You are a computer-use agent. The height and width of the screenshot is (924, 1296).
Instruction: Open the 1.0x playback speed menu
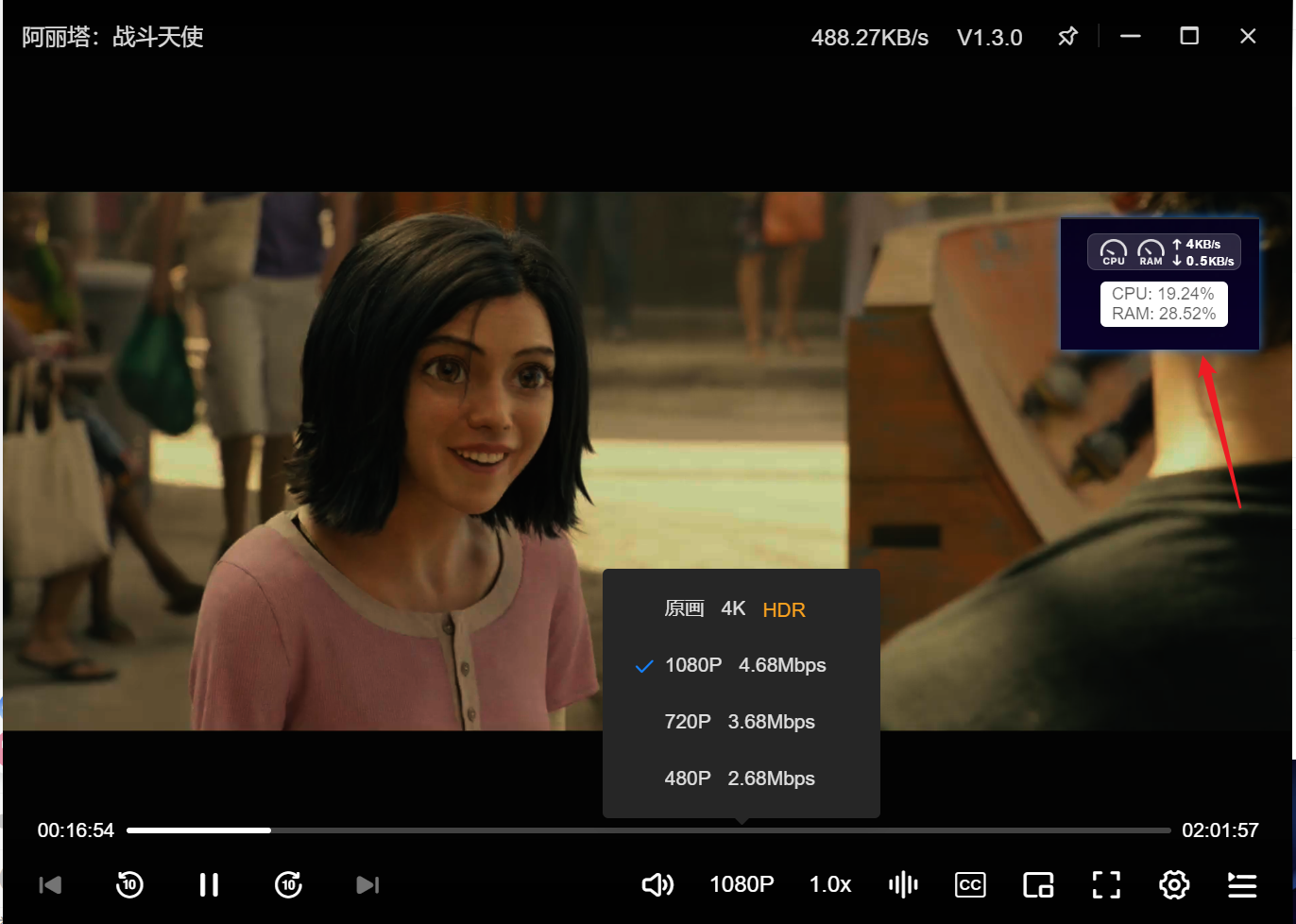coord(830,884)
